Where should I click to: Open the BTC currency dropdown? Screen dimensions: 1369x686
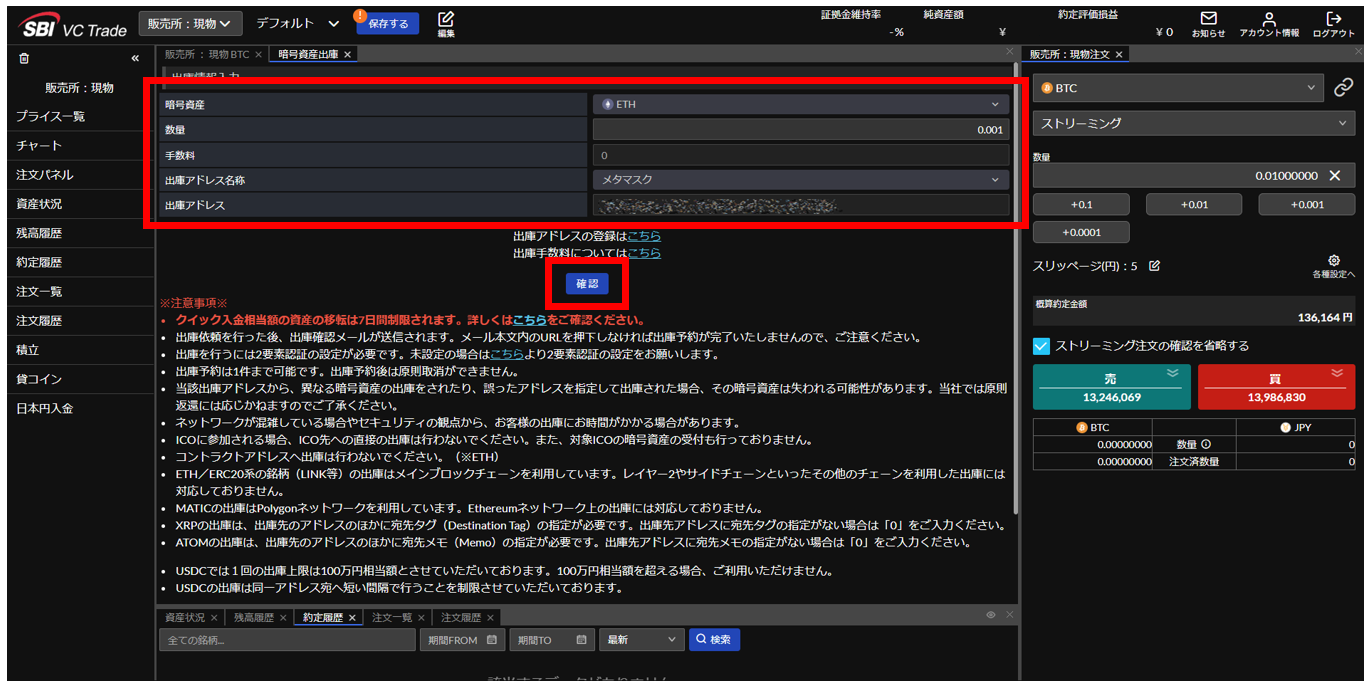pos(1178,88)
